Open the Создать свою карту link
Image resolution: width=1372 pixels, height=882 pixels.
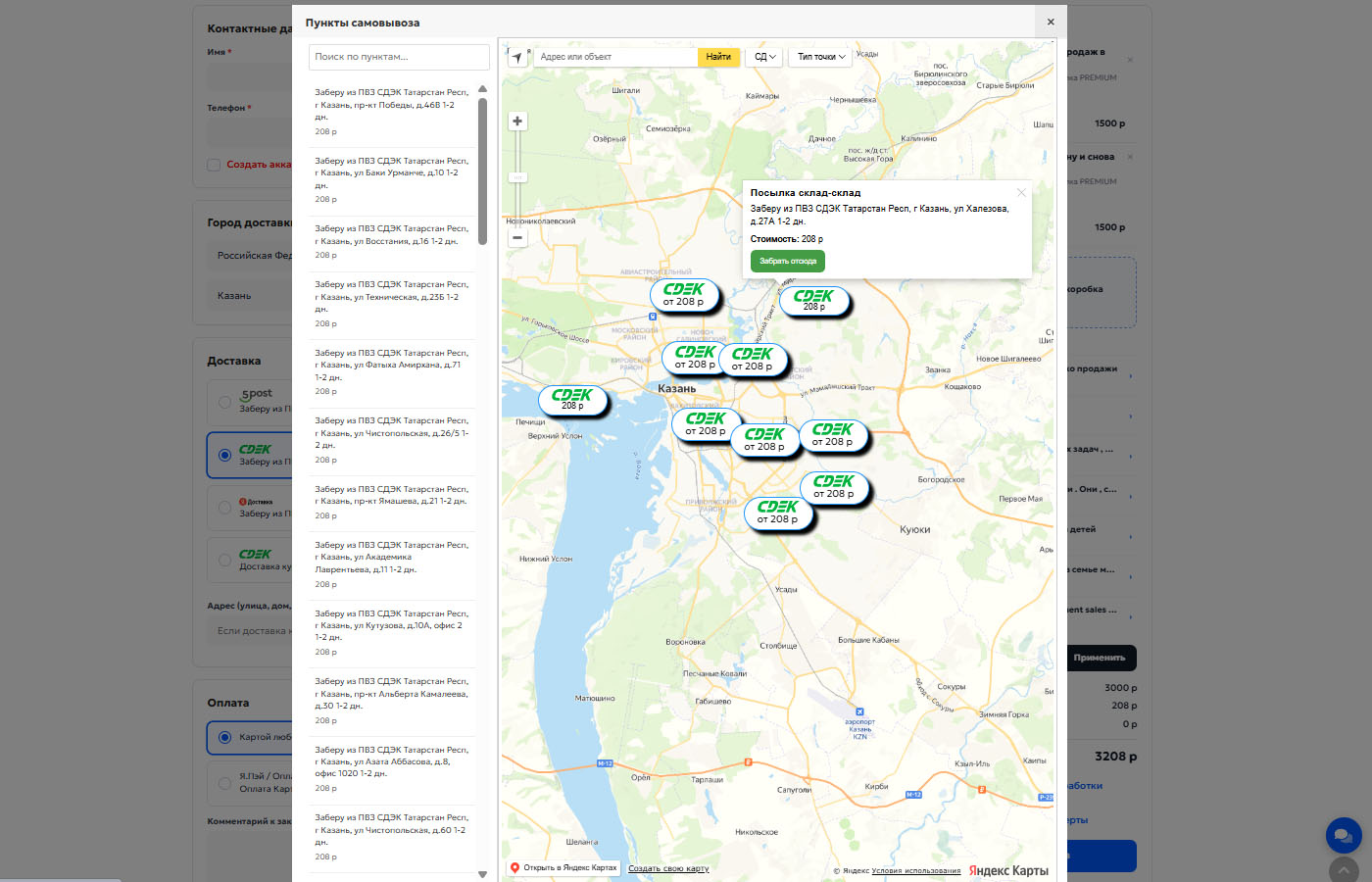click(x=668, y=869)
